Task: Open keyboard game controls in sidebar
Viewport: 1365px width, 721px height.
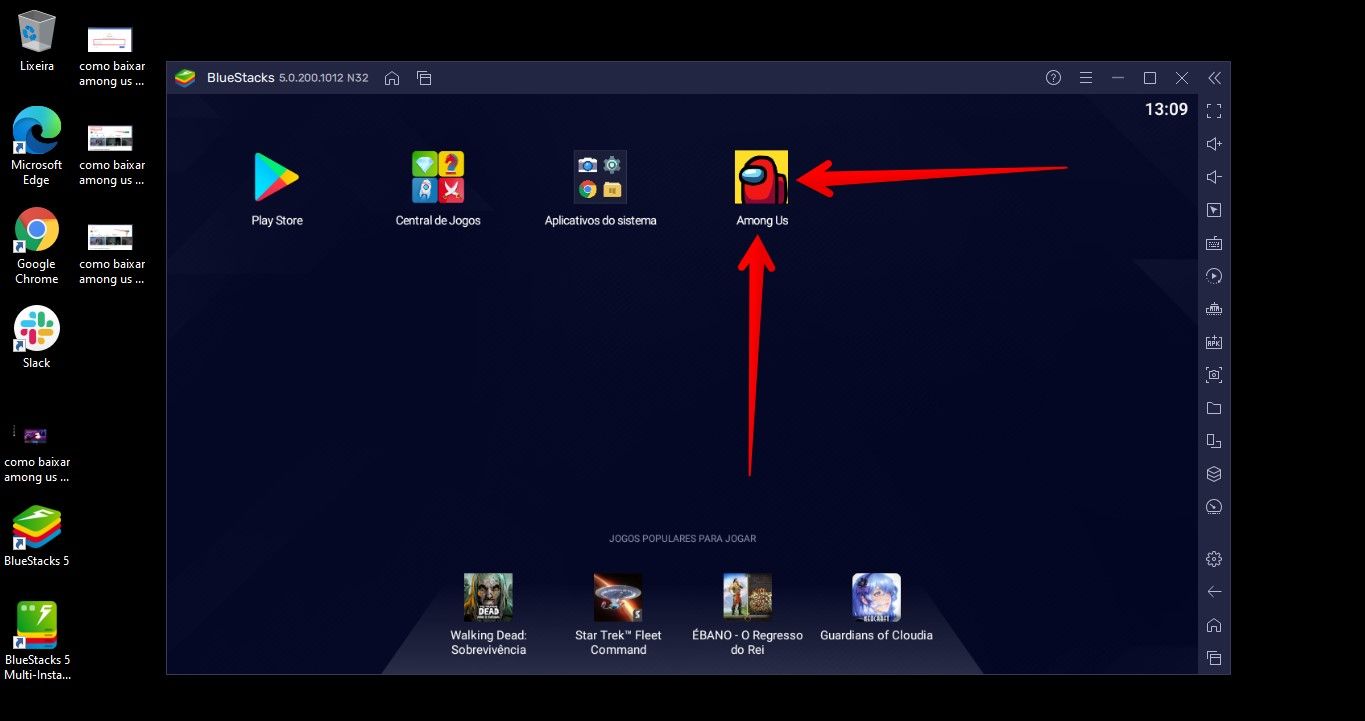Action: click(1214, 243)
